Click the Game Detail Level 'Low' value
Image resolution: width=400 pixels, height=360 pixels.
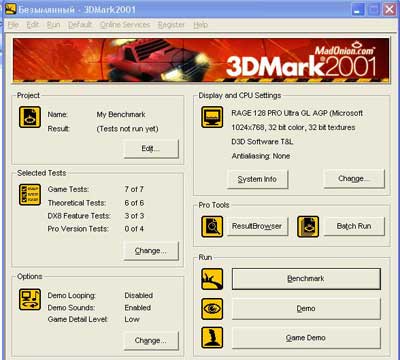pyautogui.click(x=132, y=319)
